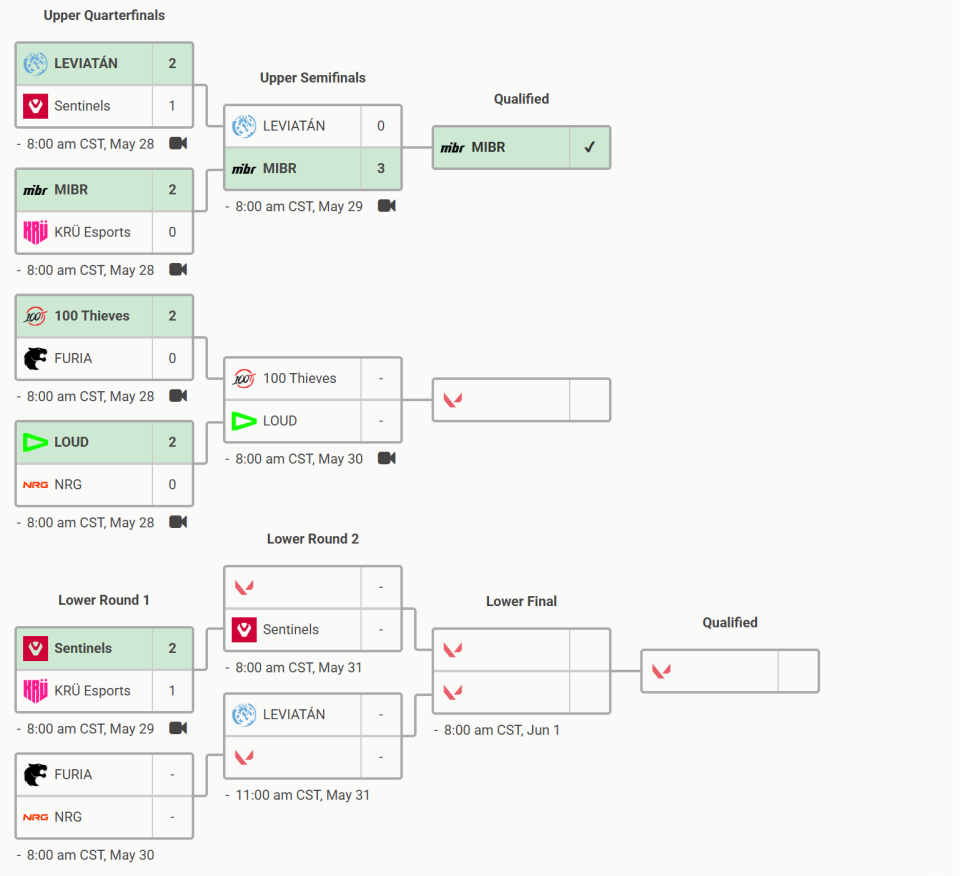Image resolution: width=960 pixels, height=876 pixels.
Task: Click Sentinels team name in Lower Round 2
Action: point(291,629)
